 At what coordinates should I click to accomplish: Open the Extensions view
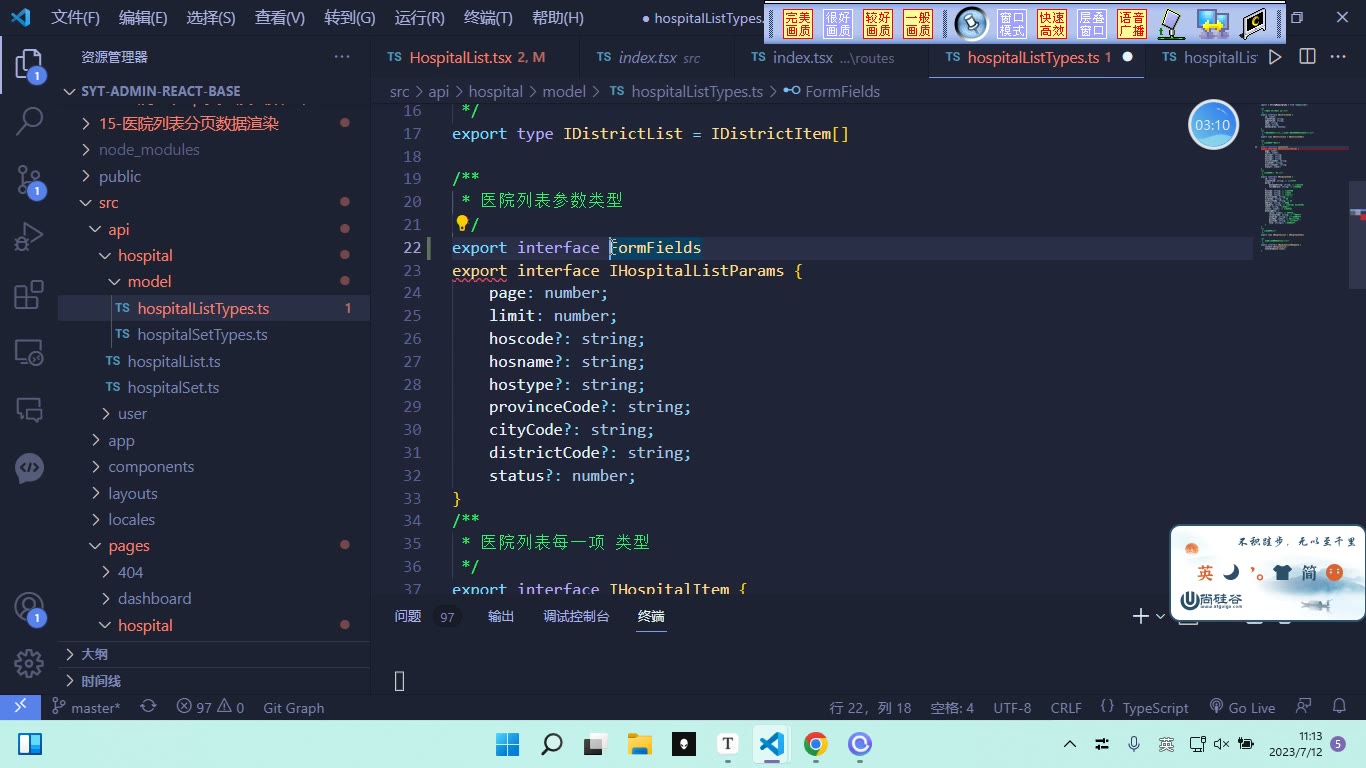coord(29,295)
